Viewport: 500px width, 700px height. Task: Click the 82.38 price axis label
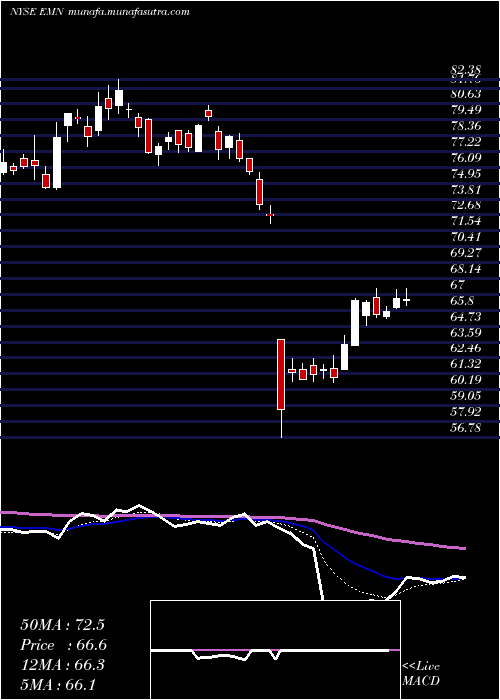[466, 70]
